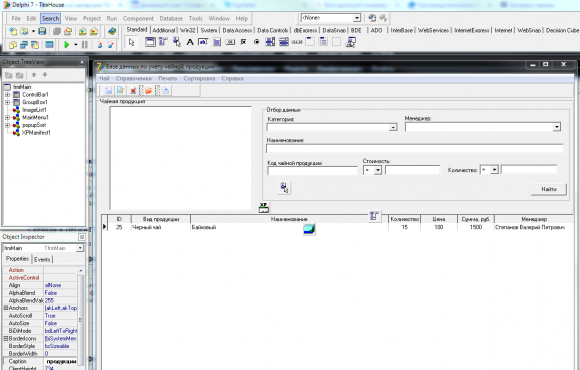The width and height of the screenshot is (580, 370).
Task: Select the arrow cursor tool in palette
Action: tap(132, 42)
